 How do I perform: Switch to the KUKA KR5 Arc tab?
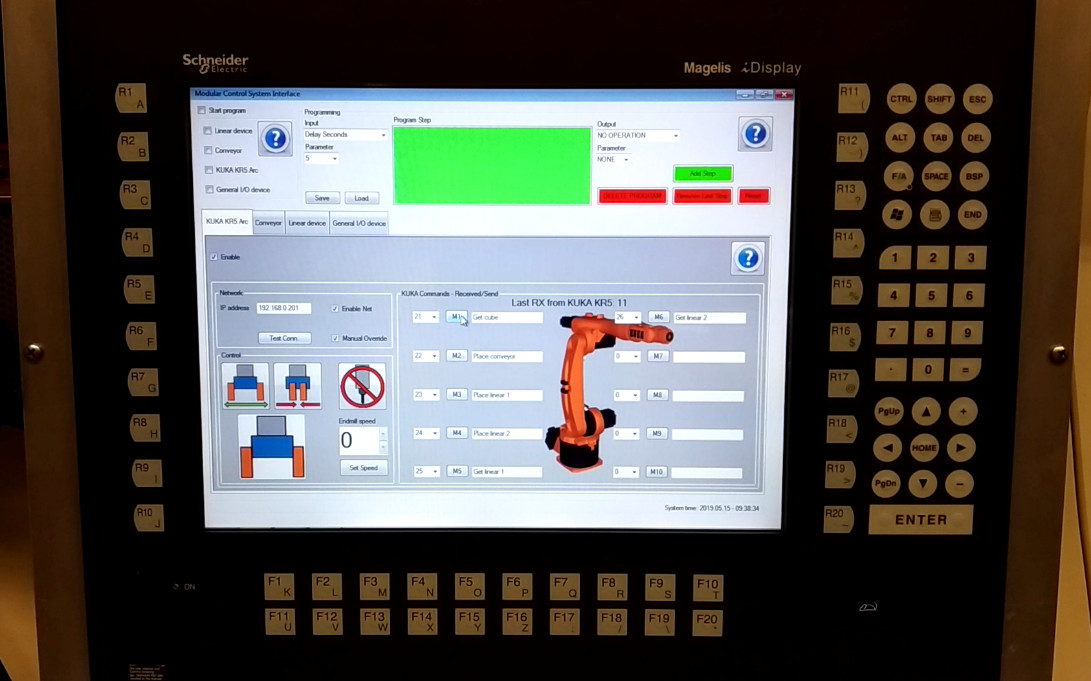pyautogui.click(x=227, y=221)
